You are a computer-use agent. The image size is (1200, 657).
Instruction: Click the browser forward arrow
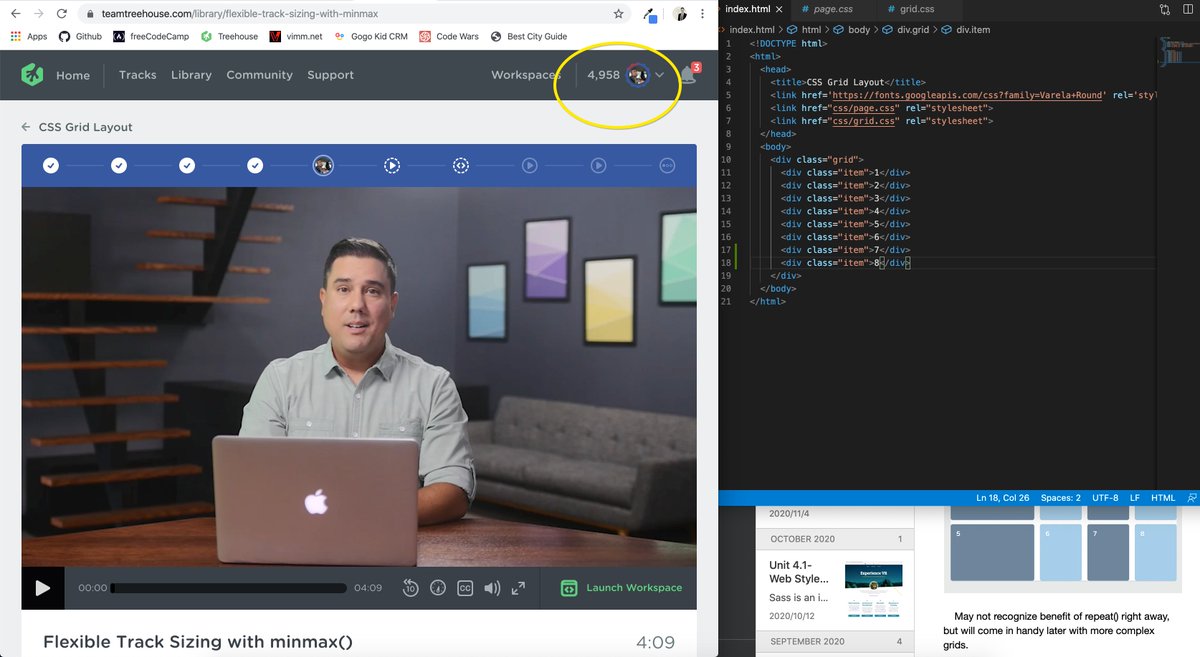[38, 14]
